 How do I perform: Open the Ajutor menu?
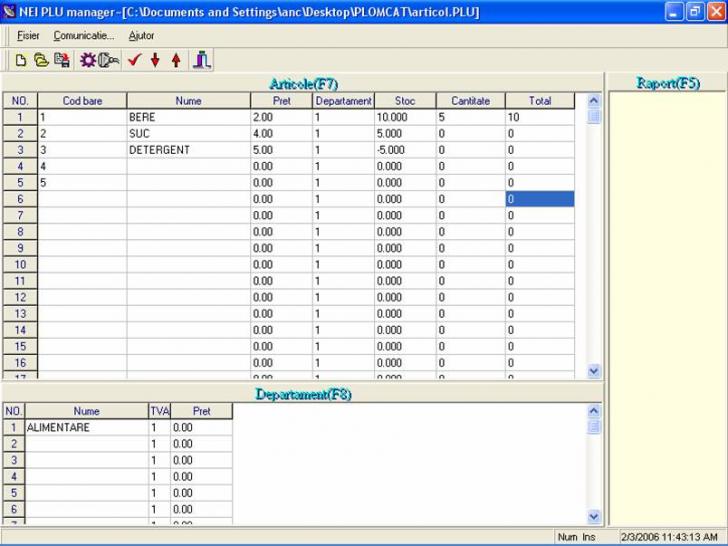click(x=142, y=35)
